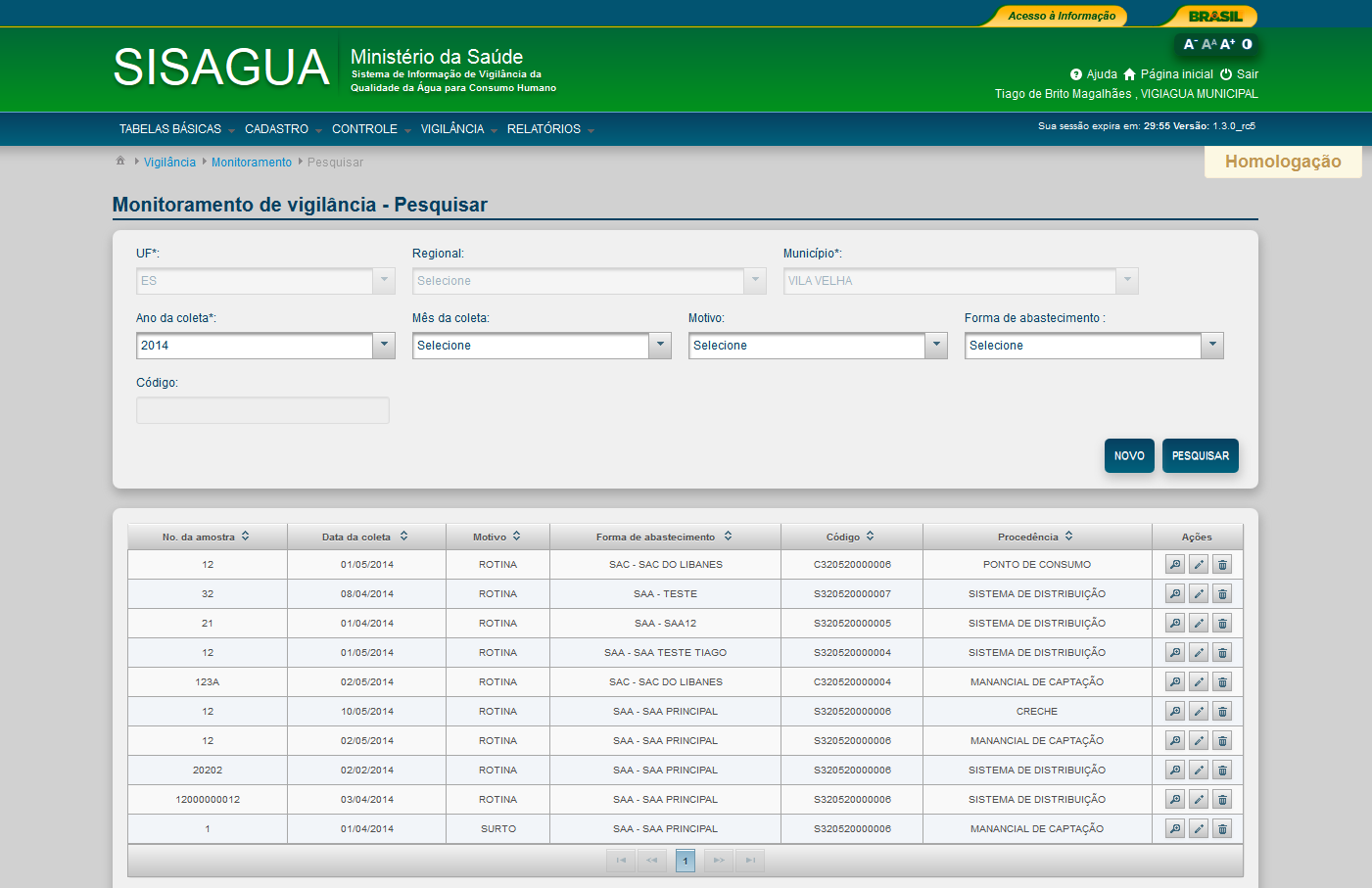Screen dimensions: 1372x888
Task: Sort table by Data da coleta
Action: coord(366,537)
